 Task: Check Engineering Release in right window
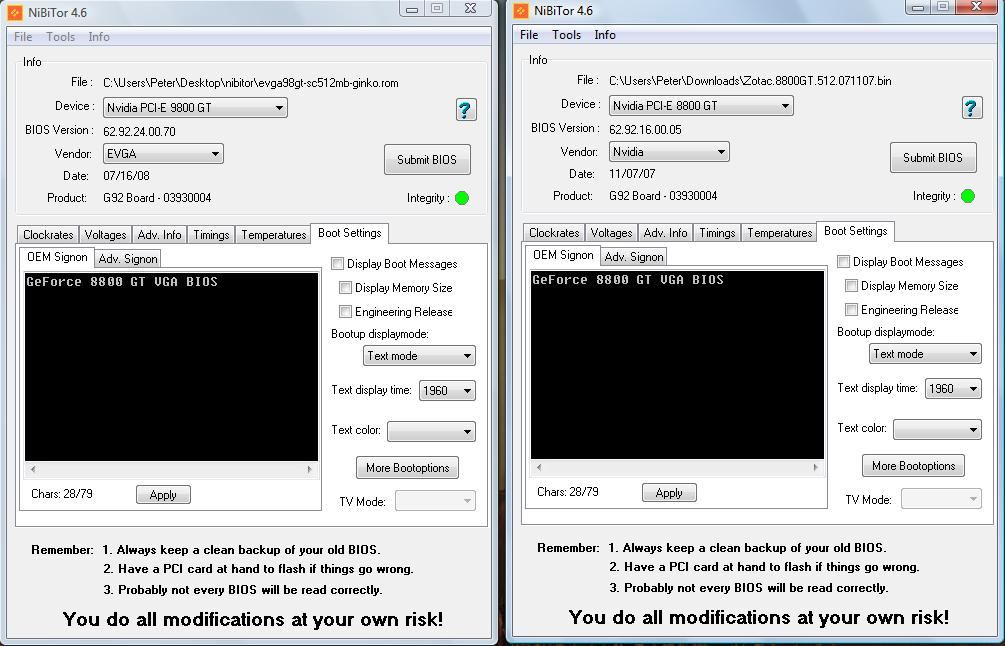tap(851, 310)
